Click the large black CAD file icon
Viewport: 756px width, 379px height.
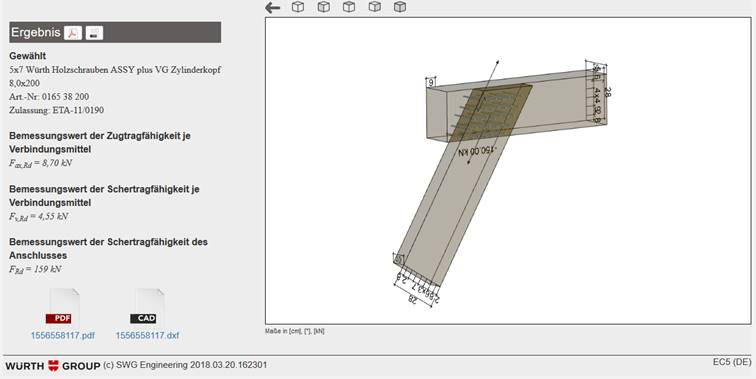[x=147, y=309]
